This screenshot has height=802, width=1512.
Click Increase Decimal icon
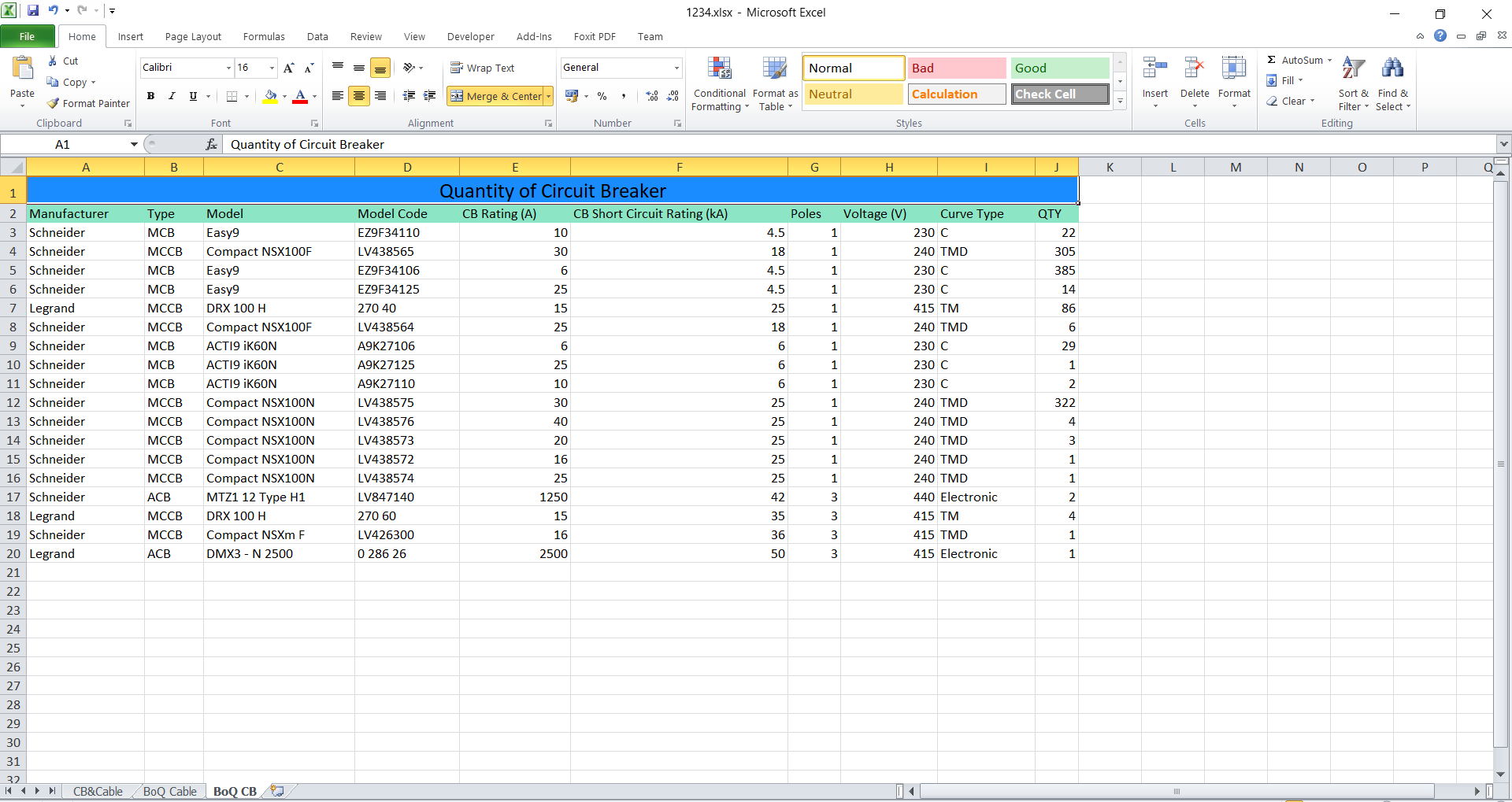pyautogui.click(x=652, y=96)
